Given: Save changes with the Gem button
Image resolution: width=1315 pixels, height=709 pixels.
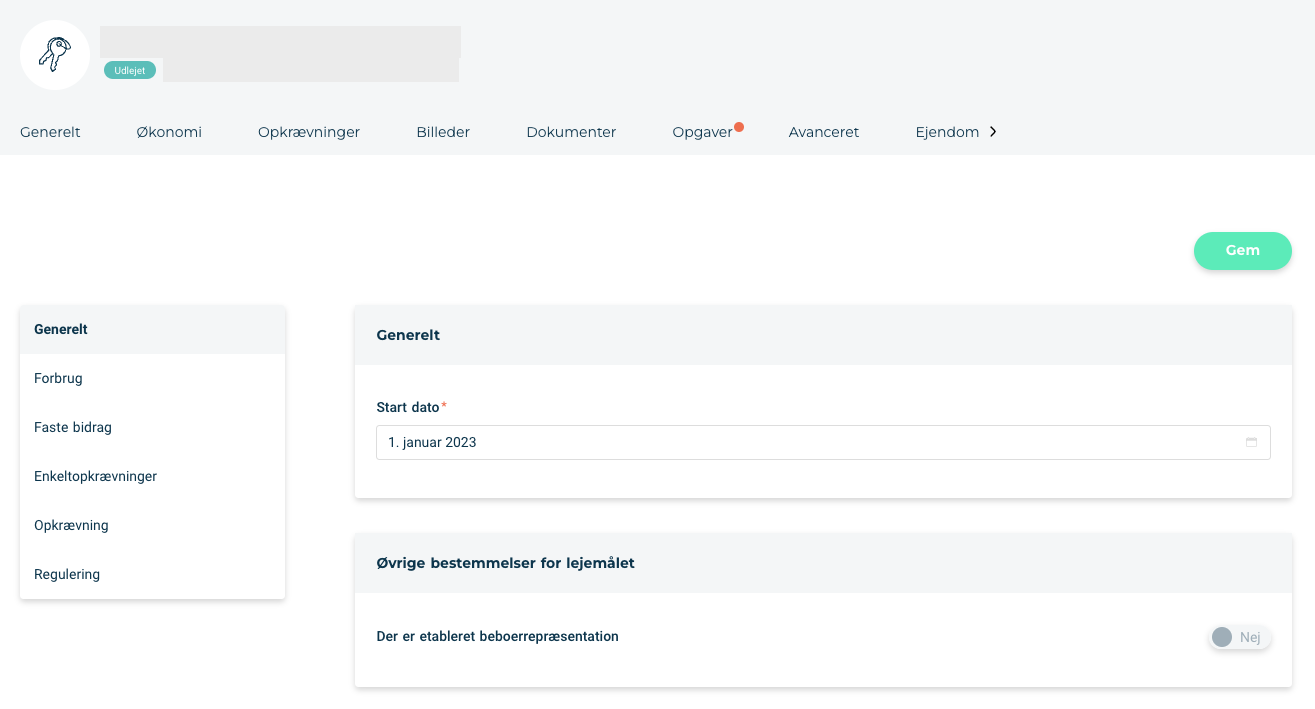Looking at the screenshot, I should pos(1243,250).
